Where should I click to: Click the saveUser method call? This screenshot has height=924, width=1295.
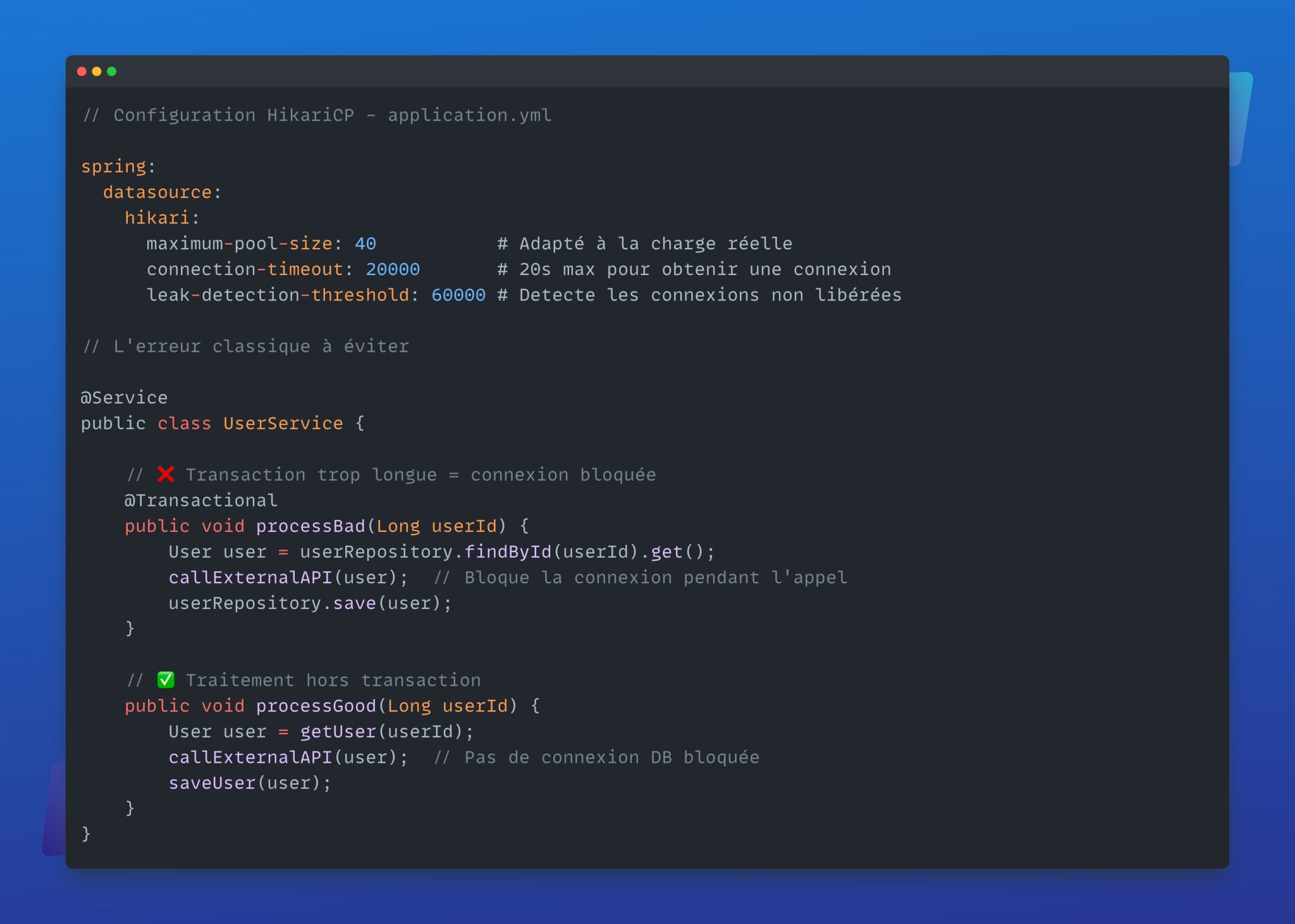(212, 783)
